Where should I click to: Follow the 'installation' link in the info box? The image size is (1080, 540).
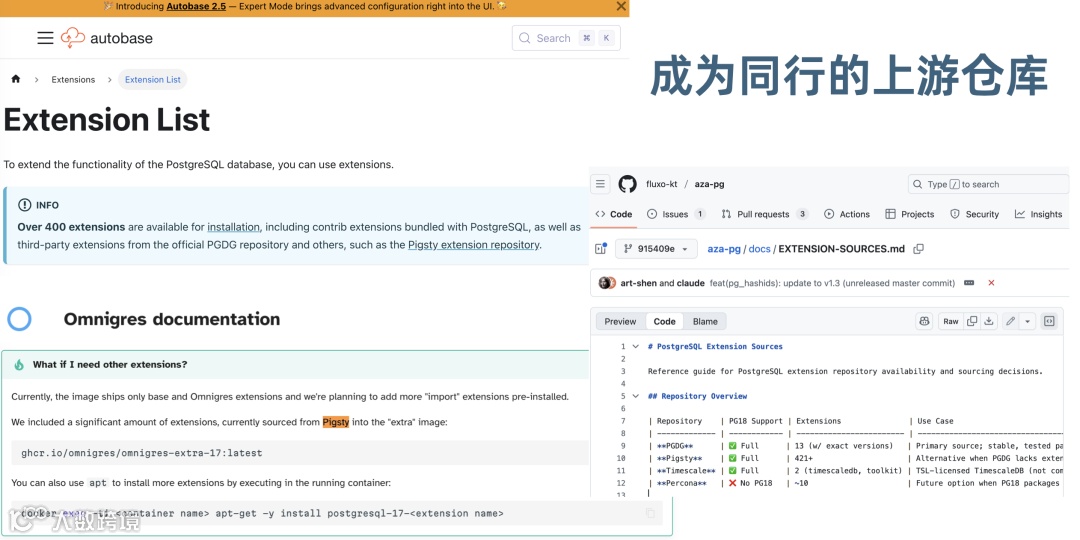(x=233, y=227)
